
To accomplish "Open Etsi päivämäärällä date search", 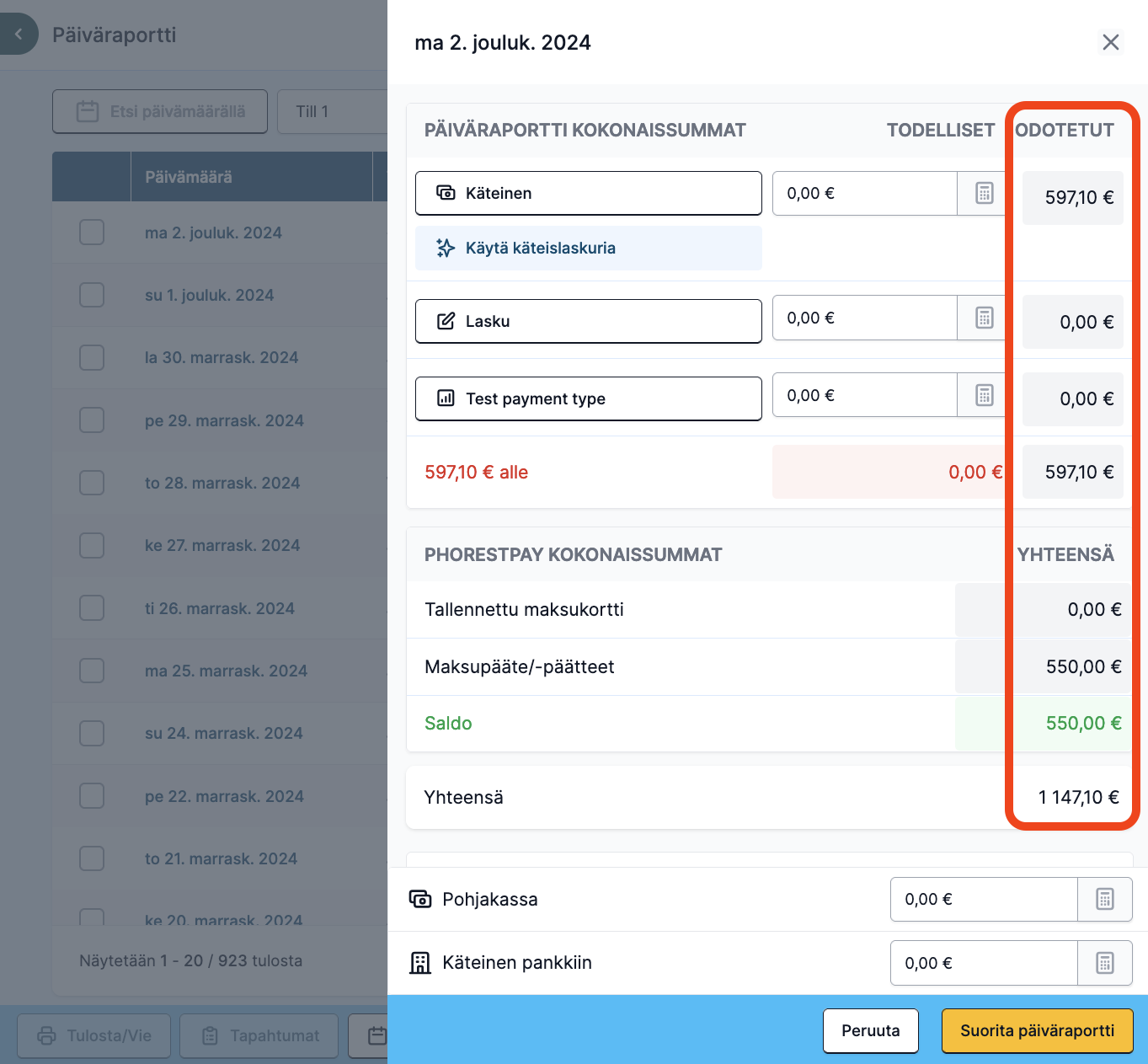I will click(x=160, y=111).
